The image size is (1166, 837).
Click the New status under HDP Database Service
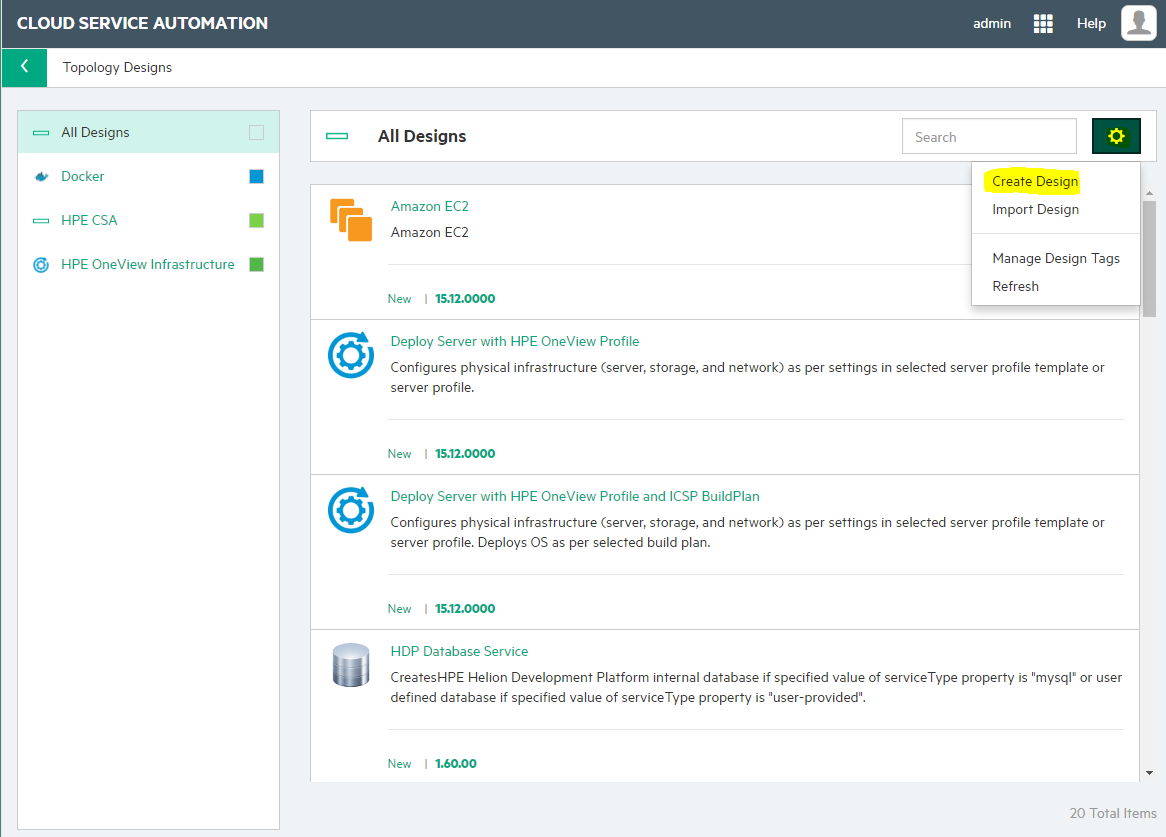tap(399, 764)
